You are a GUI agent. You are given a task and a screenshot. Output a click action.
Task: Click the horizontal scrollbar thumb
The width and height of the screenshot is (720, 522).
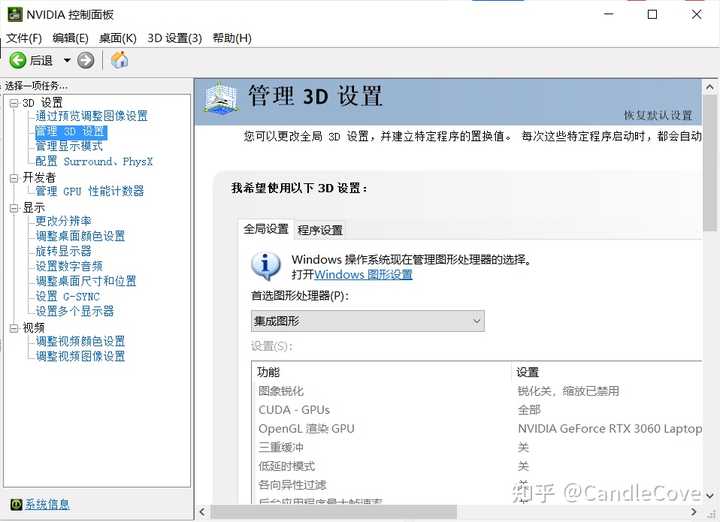[x=334, y=512]
